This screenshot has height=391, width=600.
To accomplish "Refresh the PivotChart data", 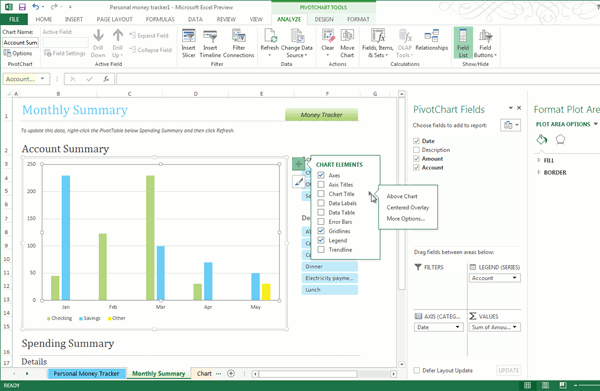I will click(270, 43).
